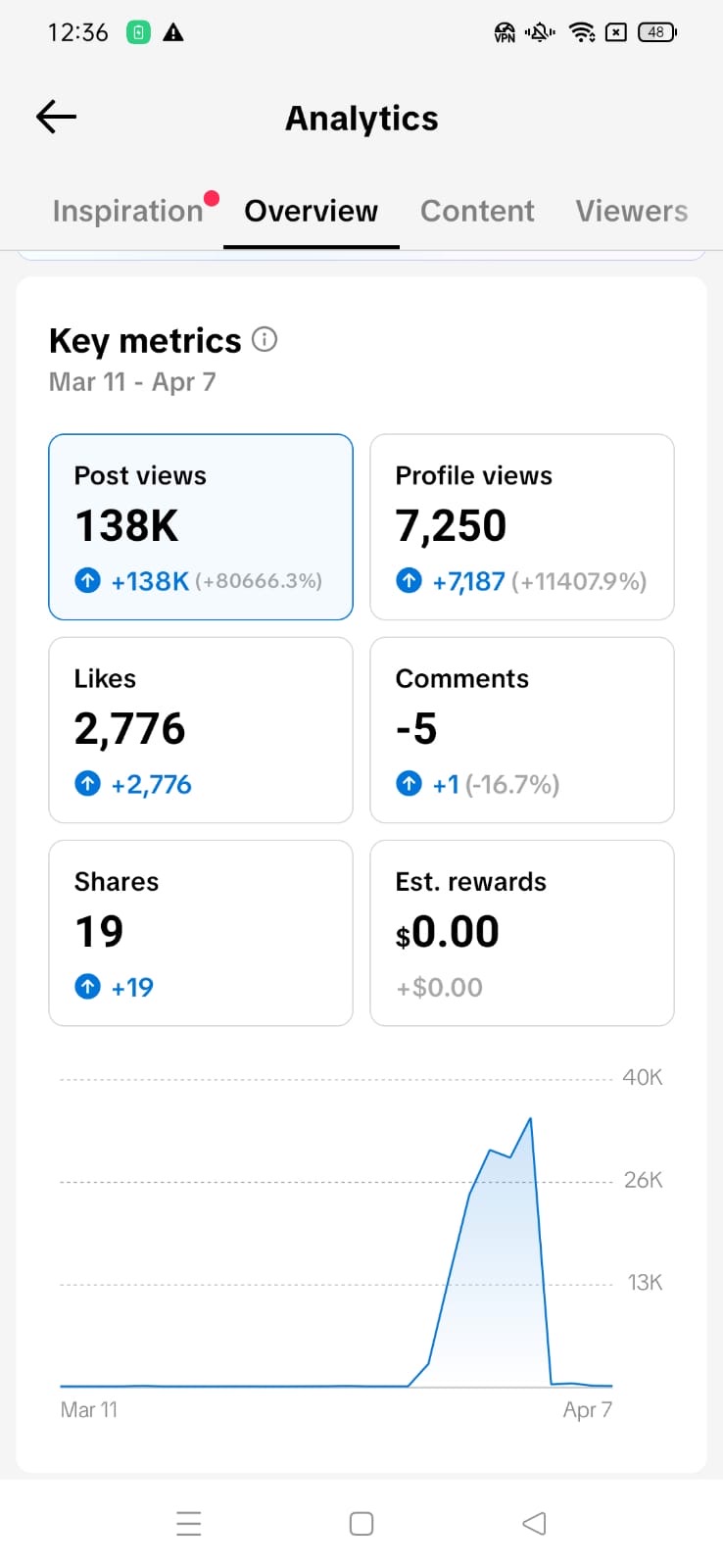Open the Viewers tab
The image size is (723, 1568).
(631, 211)
